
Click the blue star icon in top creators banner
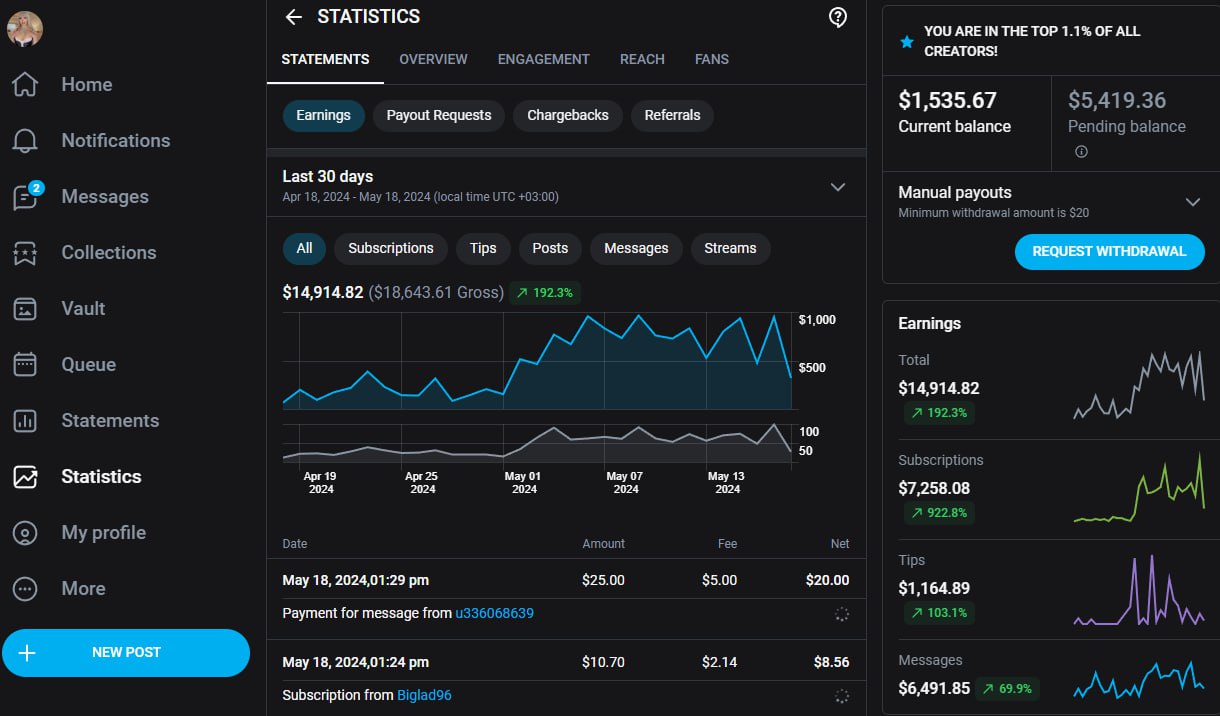tap(906, 41)
